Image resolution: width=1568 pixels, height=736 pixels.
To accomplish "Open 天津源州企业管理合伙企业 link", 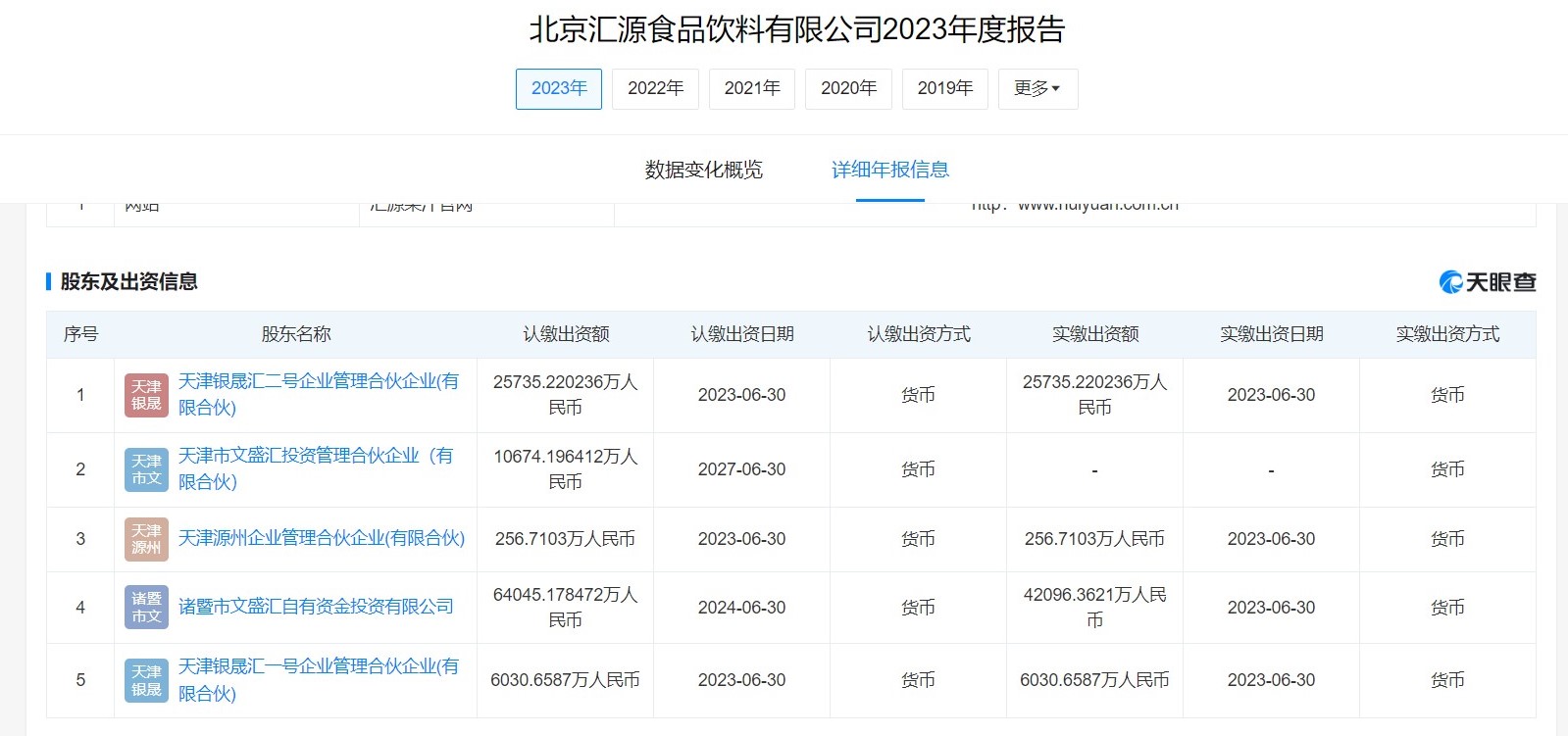I will coord(322,538).
